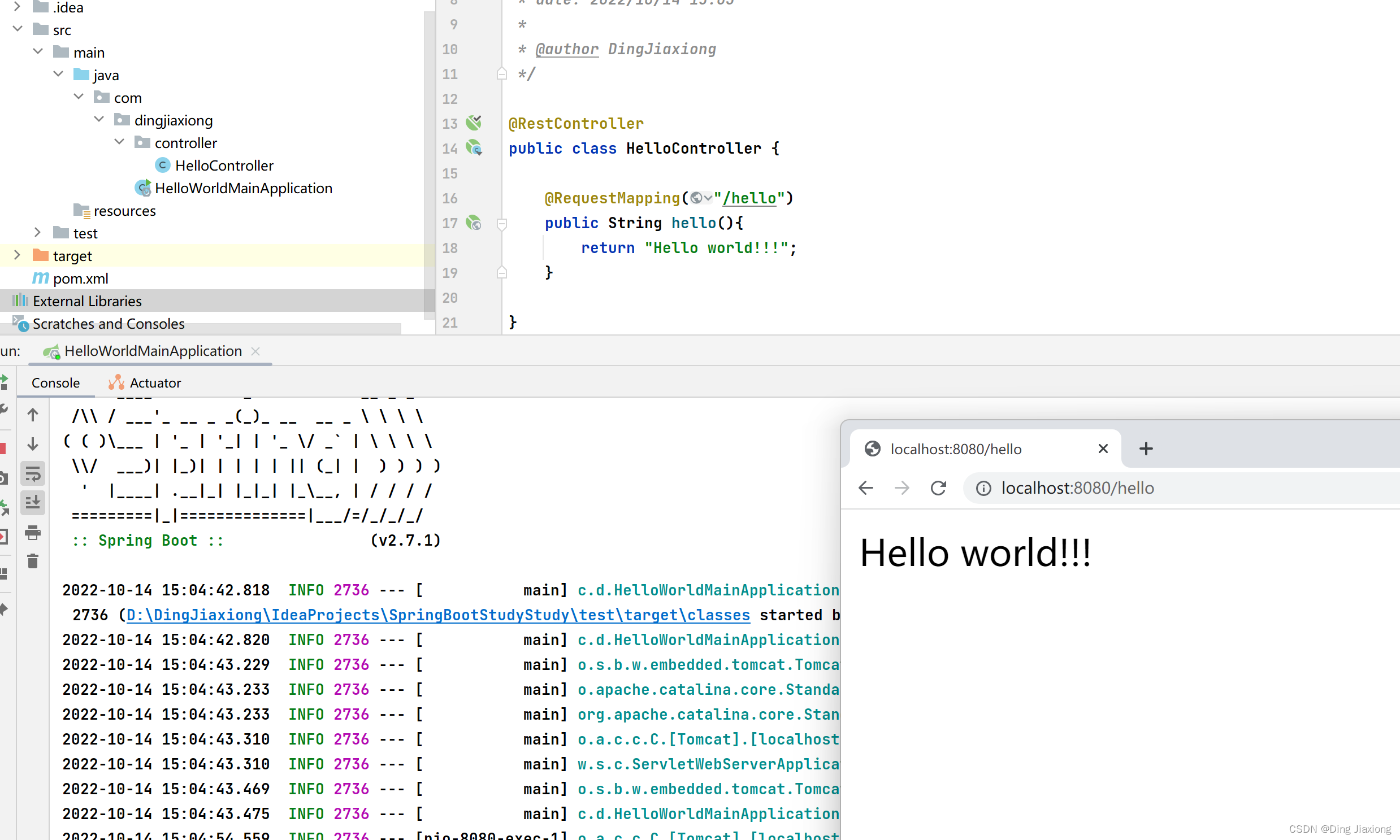1400x840 pixels.
Task: Click the class icon beside HelloController
Action: coord(163,166)
